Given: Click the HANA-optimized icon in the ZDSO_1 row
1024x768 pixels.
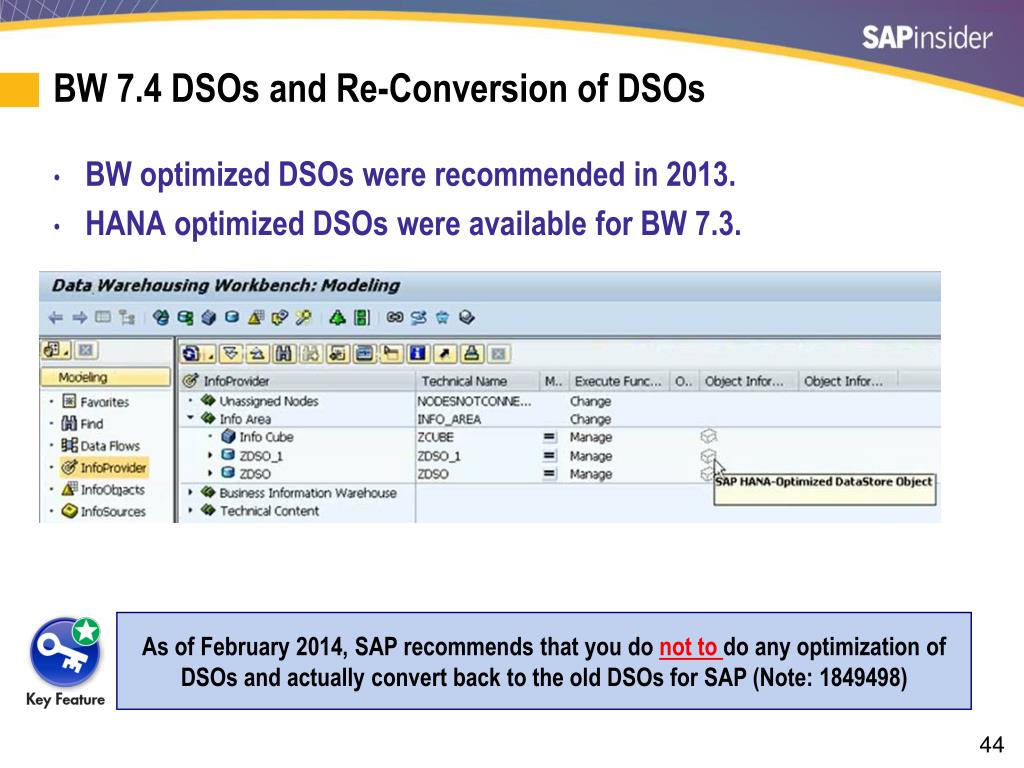Looking at the screenshot, I should point(709,455).
